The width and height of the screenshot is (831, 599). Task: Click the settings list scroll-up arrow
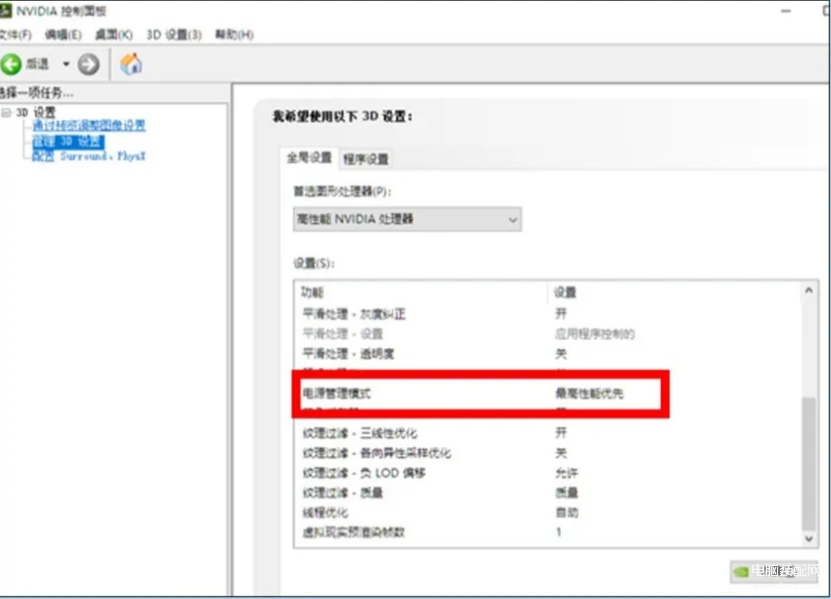point(809,290)
